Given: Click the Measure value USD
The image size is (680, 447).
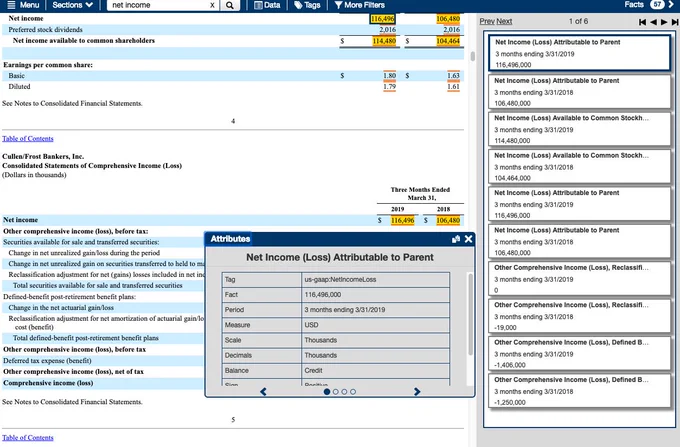Looking at the screenshot, I should pyautogui.click(x=311, y=325).
